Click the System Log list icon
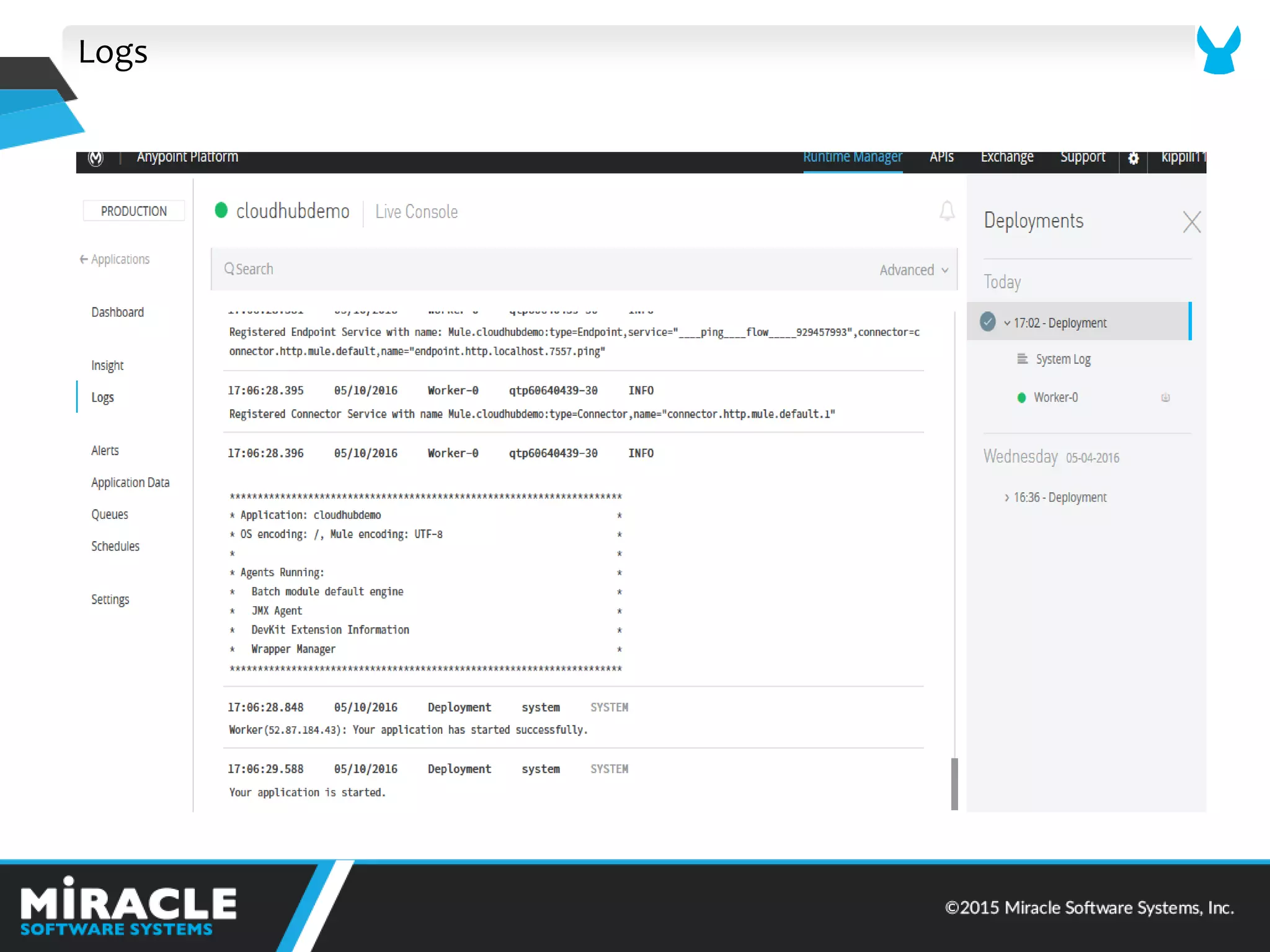 pos(1023,359)
